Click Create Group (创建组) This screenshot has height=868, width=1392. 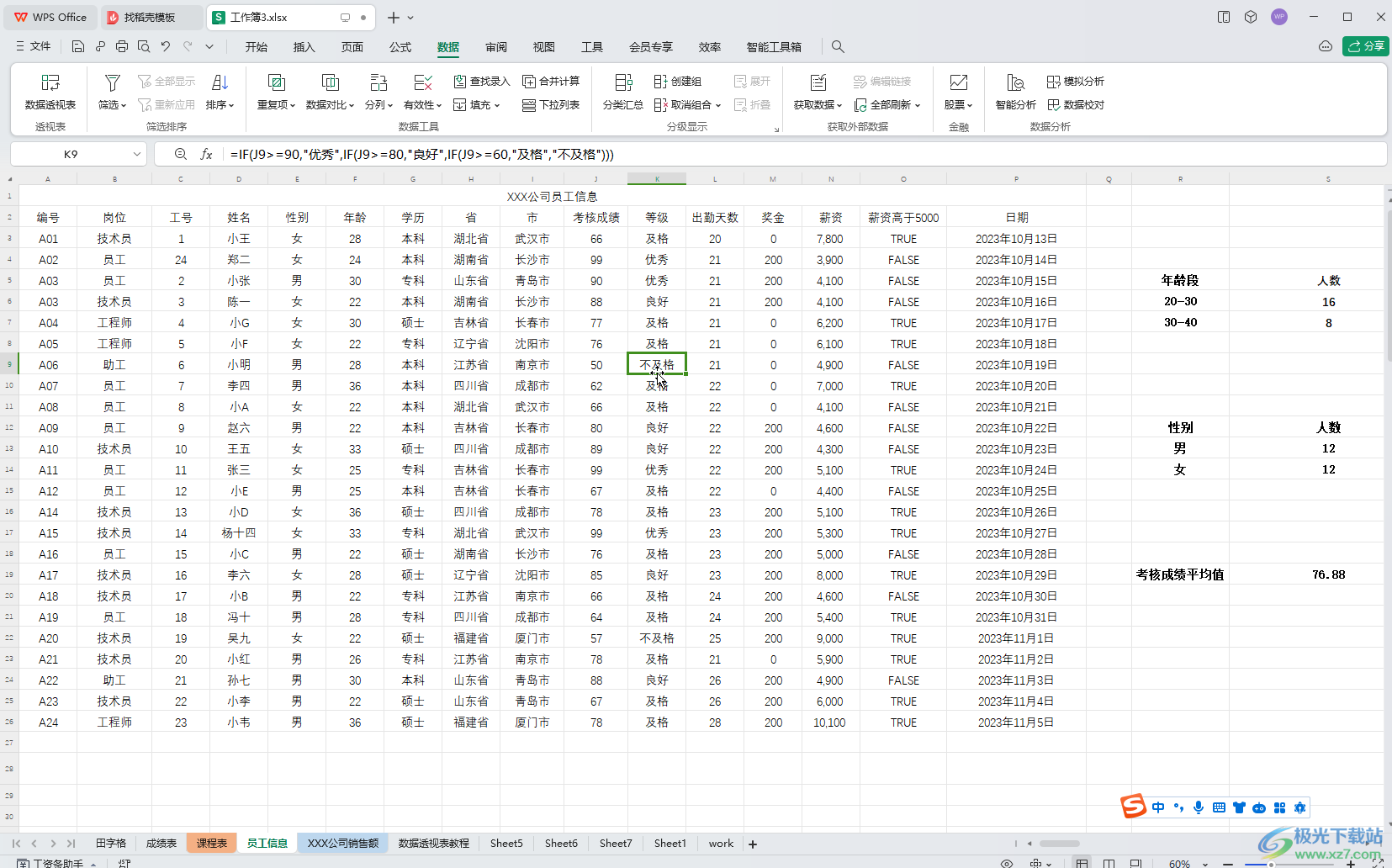click(678, 82)
